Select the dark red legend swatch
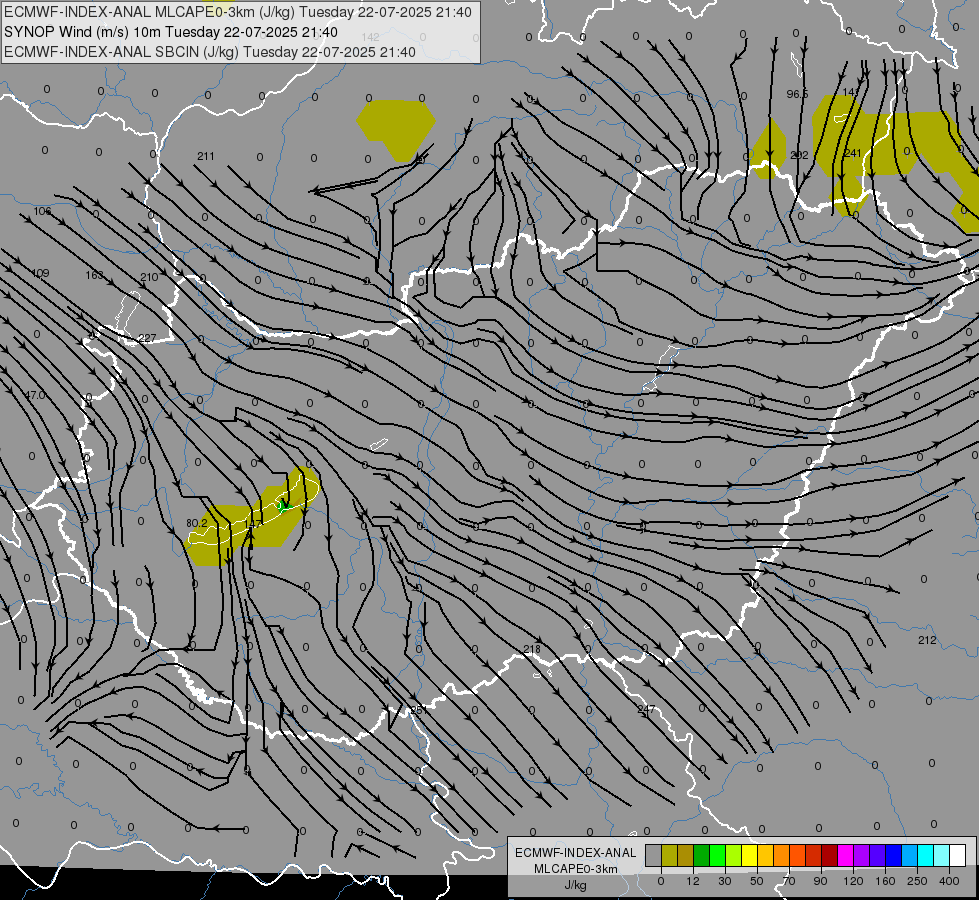The height and width of the screenshot is (900, 979). tap(830, 855)
